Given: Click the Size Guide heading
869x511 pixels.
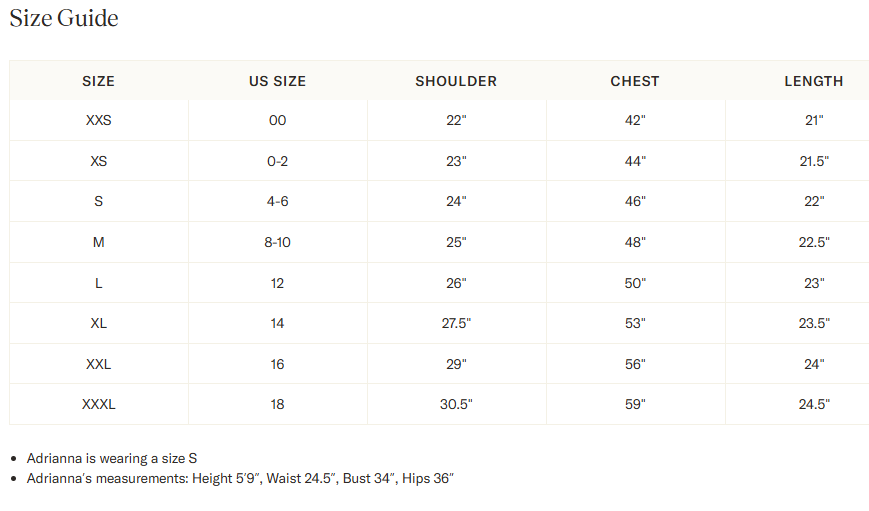Looking at the screenshot, I should 64,18.
